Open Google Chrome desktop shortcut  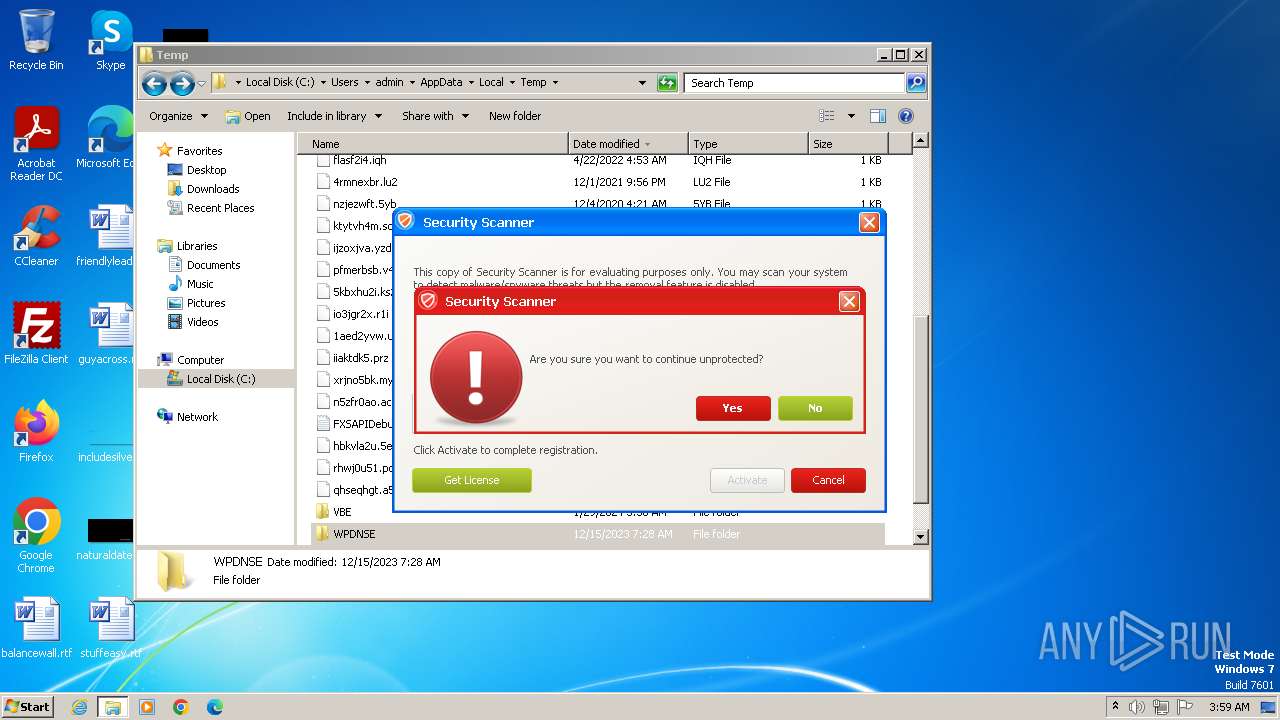pos(36,536)
